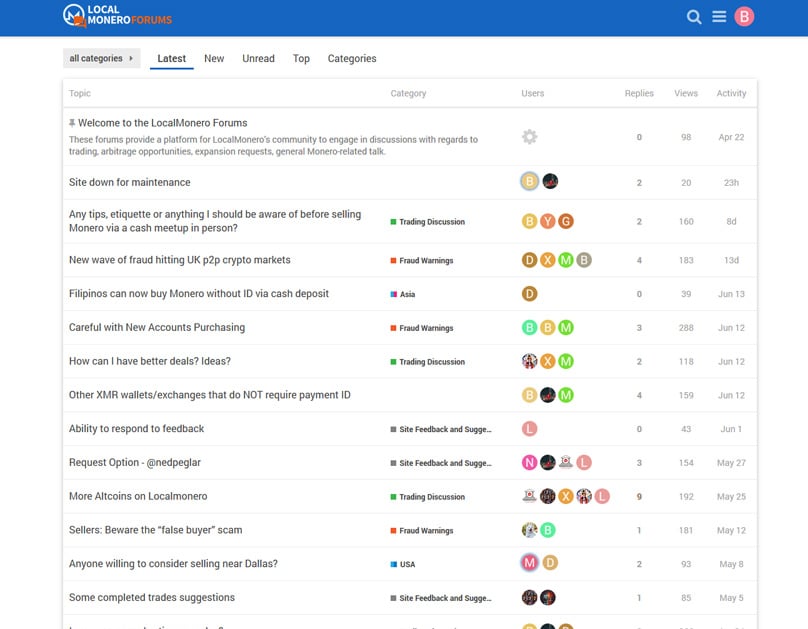Open Site down for maintenance topic

[x=130, y=182]
